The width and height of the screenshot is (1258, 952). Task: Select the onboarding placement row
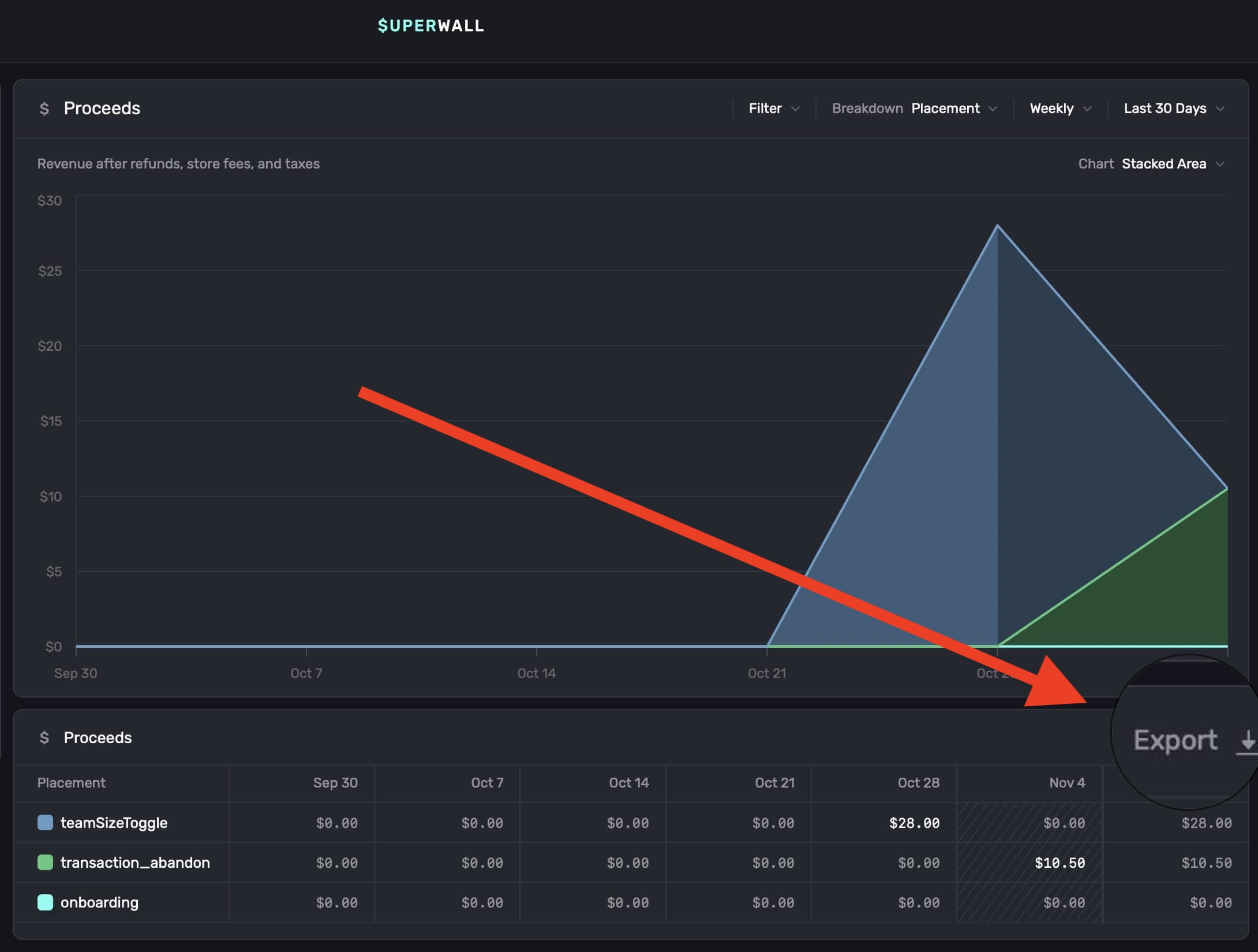click(99, 902)
